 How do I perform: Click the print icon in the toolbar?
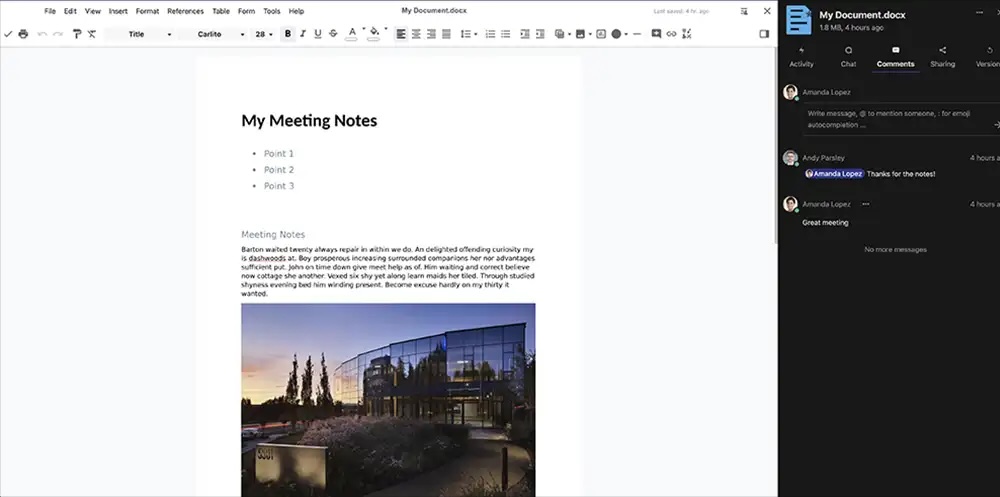(23, 34)
